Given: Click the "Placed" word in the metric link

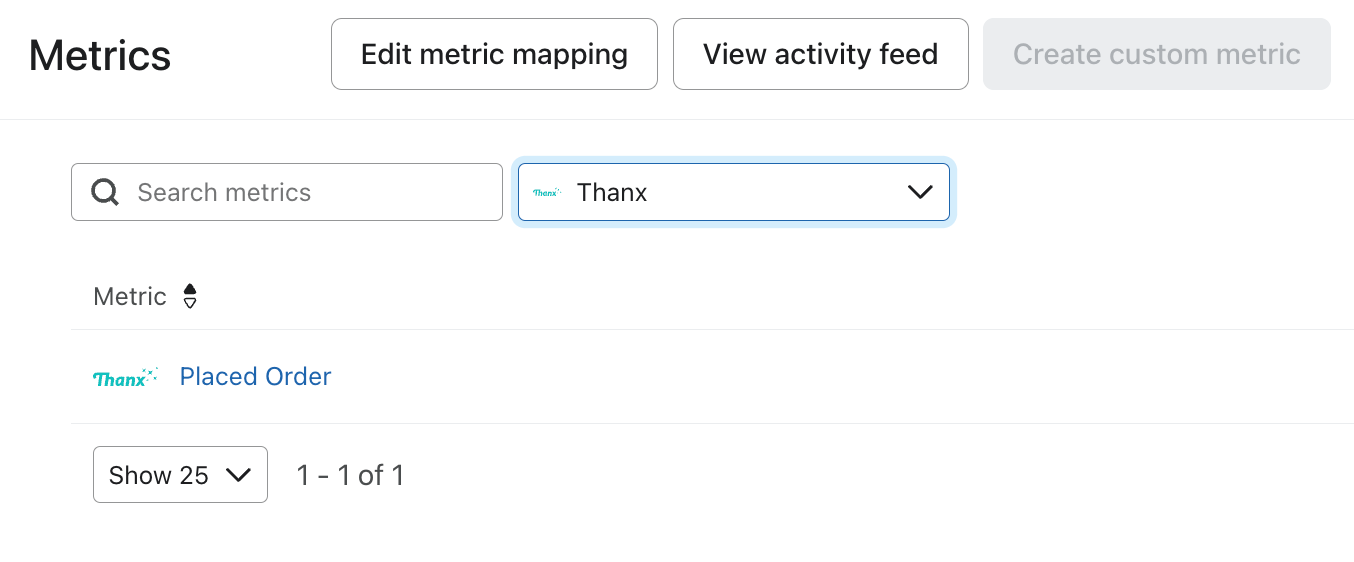Looking at the screenshot, I should [214, 377].
